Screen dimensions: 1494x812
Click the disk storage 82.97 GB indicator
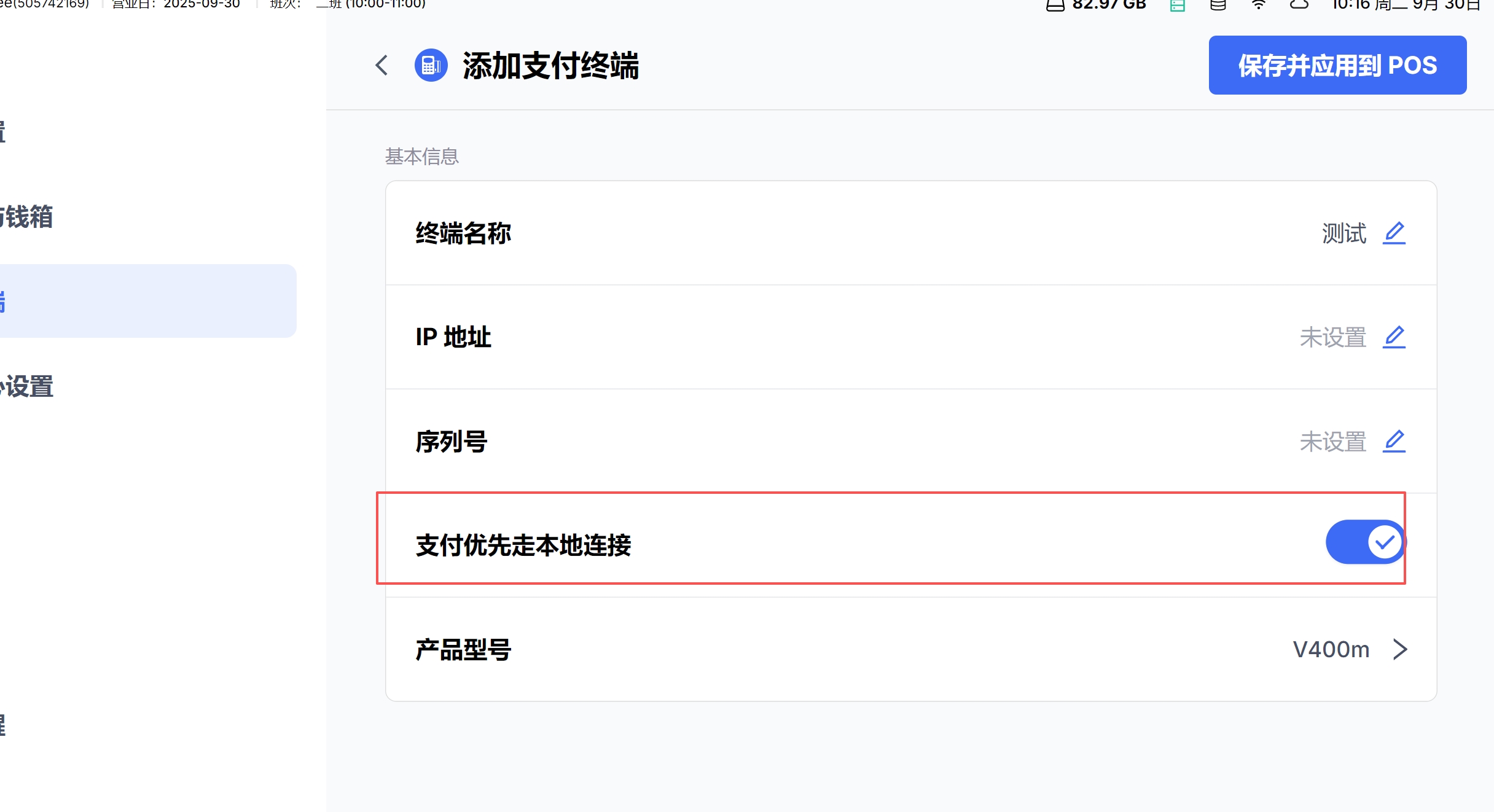[x=1097, y=6]
